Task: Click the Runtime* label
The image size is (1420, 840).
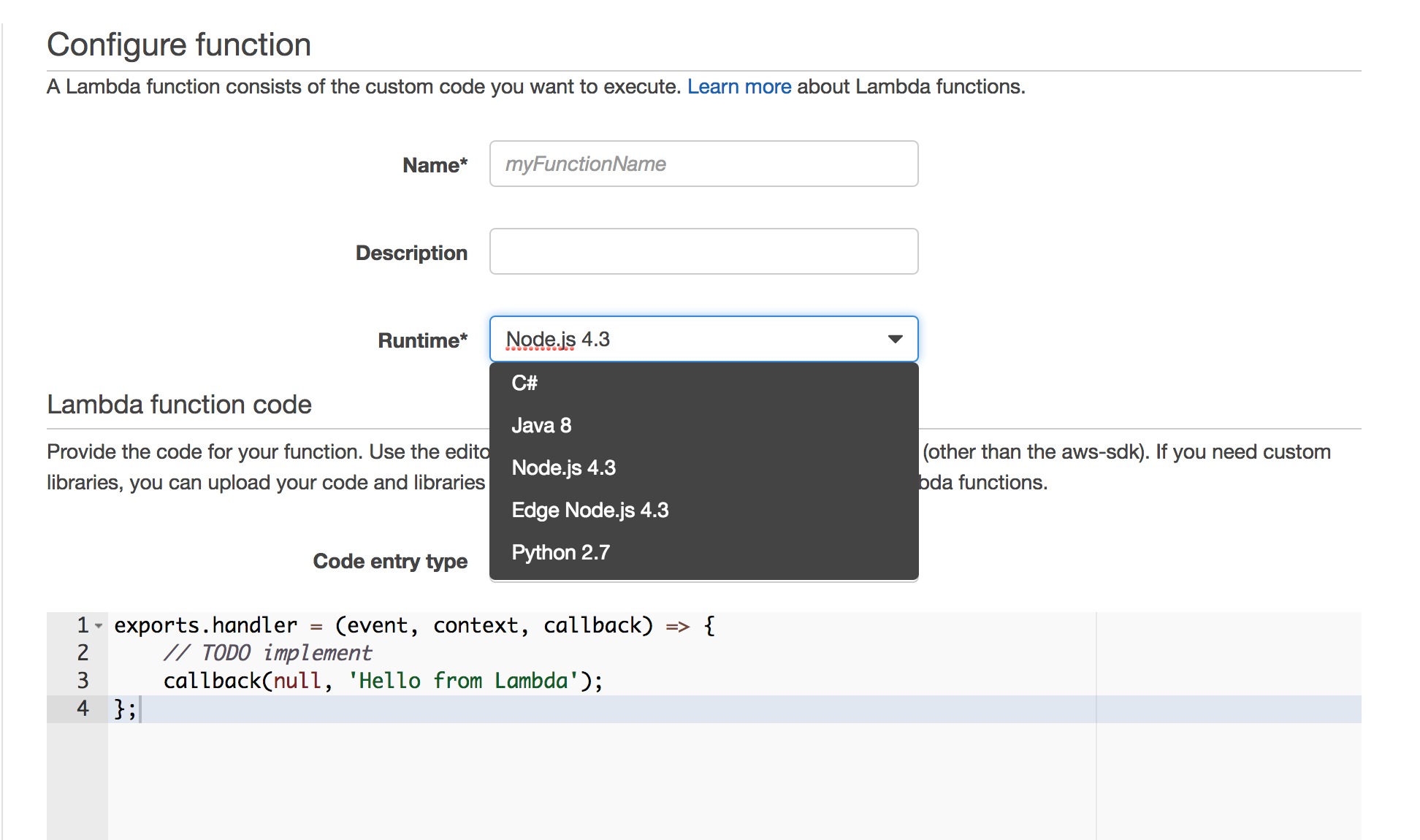Action: (422, 340)
